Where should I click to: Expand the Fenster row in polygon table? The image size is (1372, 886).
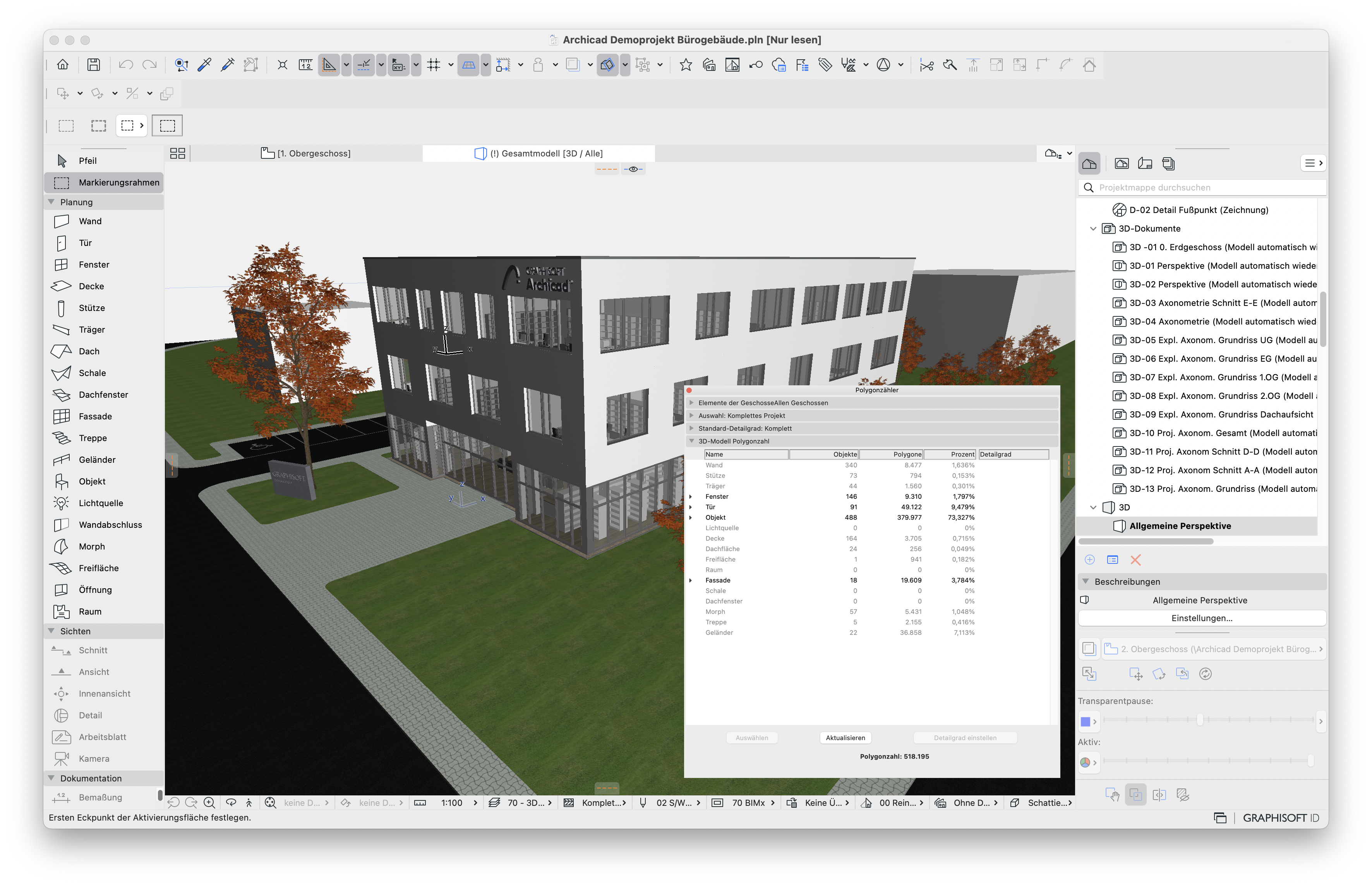(x=691, y=496)
